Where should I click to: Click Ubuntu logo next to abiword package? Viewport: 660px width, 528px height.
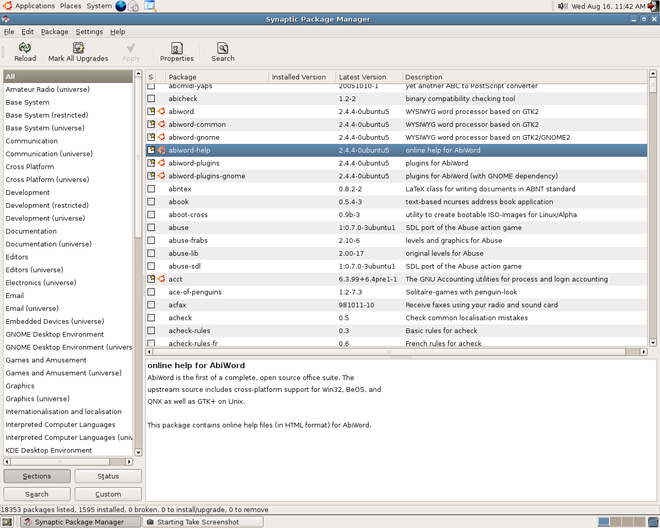161,112
